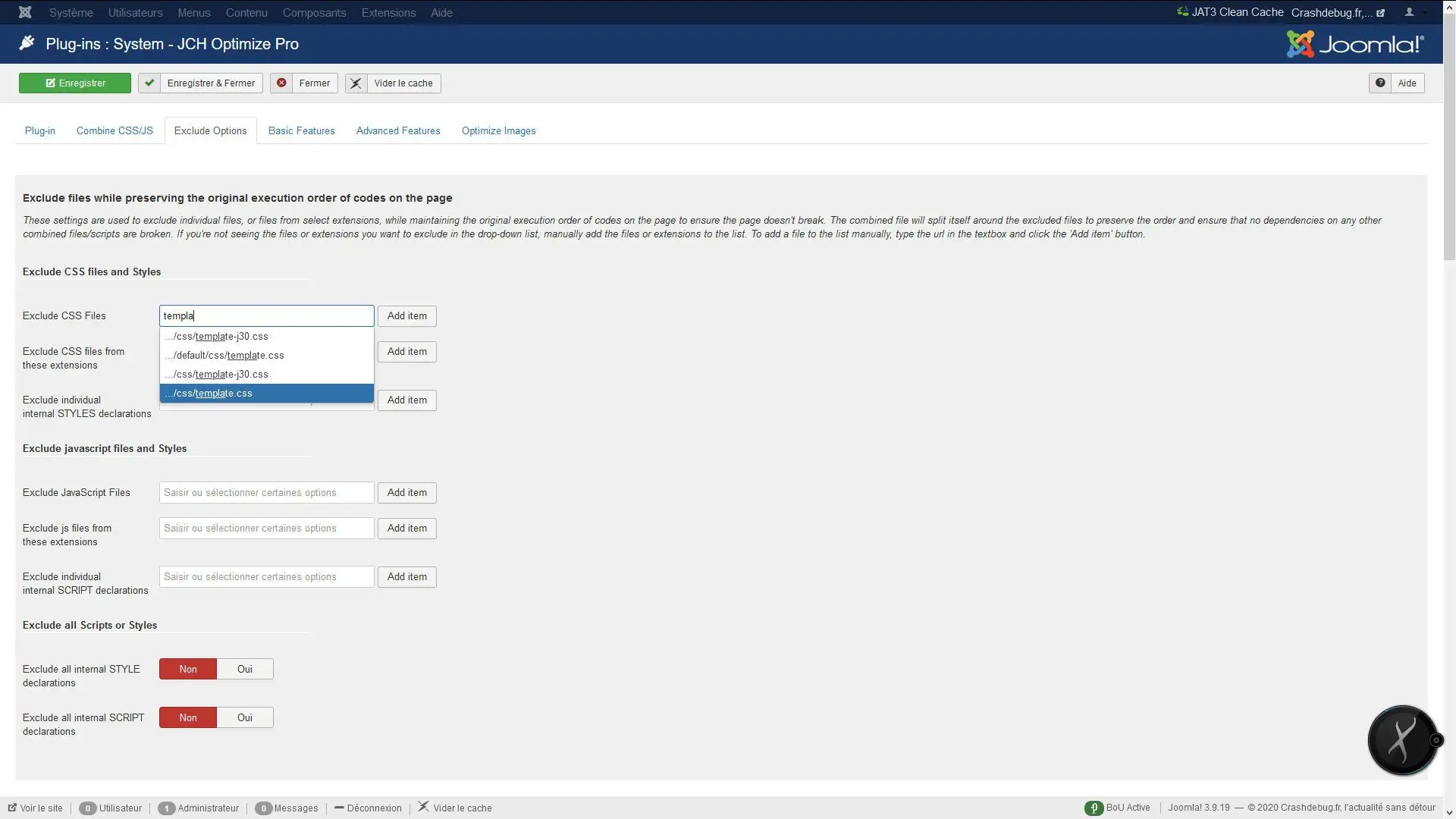Click Vider le cache in footer bar
Viewport: 1456px width, 819px height.
click(x=455, y=808)
